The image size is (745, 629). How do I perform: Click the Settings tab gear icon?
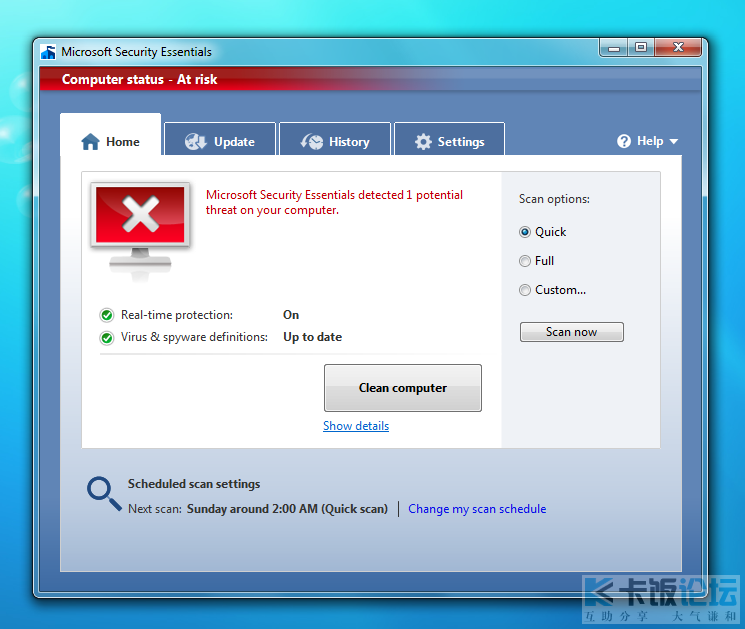point(423,142)
